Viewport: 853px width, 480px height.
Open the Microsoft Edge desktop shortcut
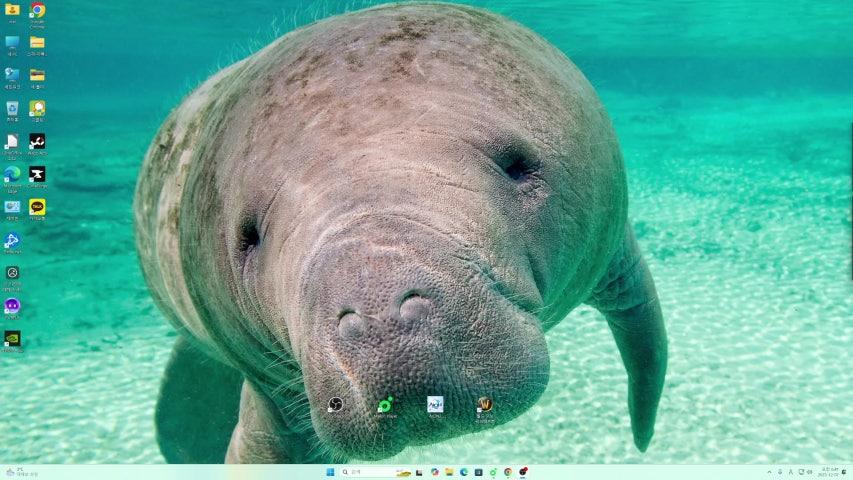click(12, 174)
